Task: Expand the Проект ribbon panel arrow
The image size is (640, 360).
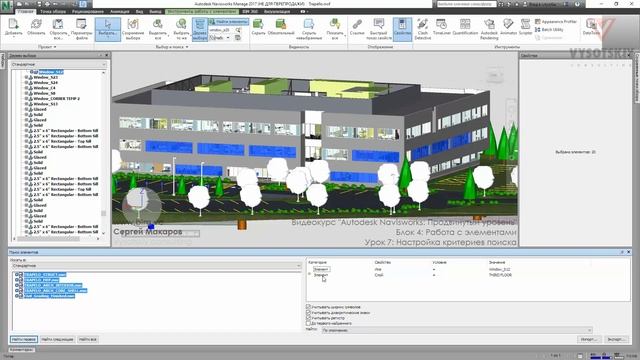Action: coord(55,47)
